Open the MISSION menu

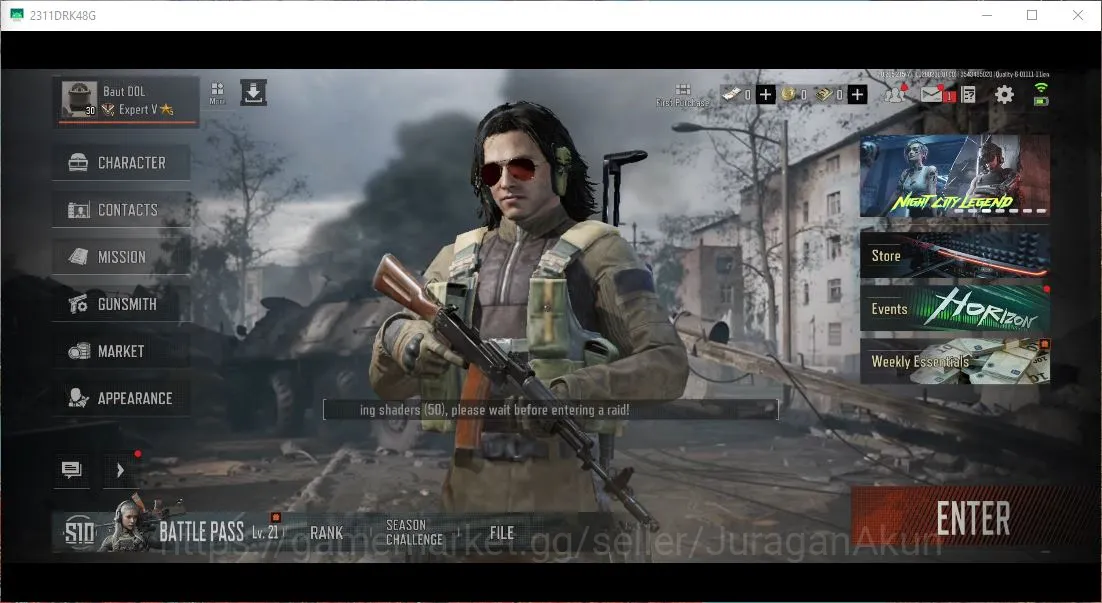click(x=121, y=257)
